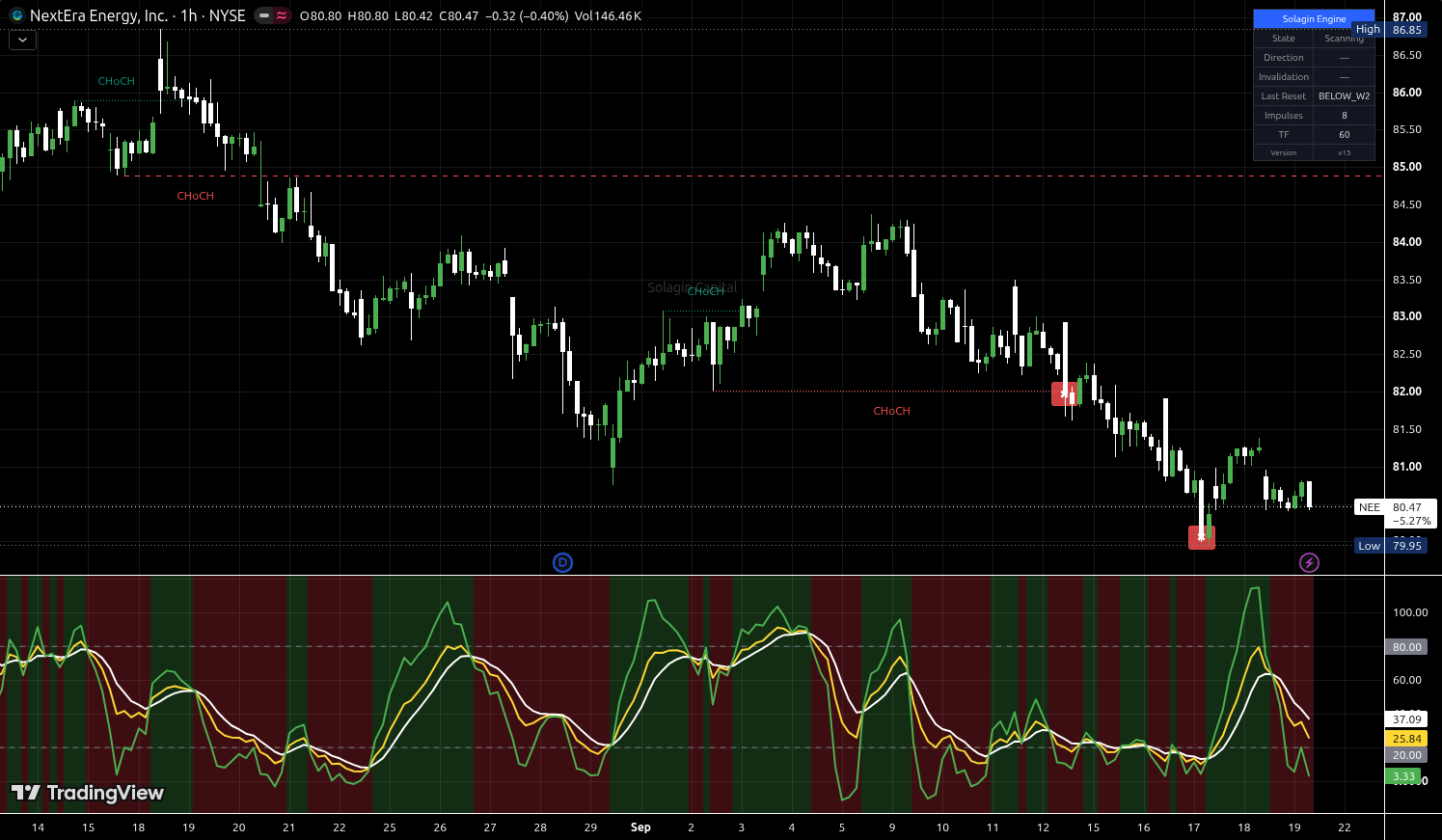The height and width of the screenshot is (840, 1442).
Task: Open the blue dividend D marker
Action: [563, 562]
